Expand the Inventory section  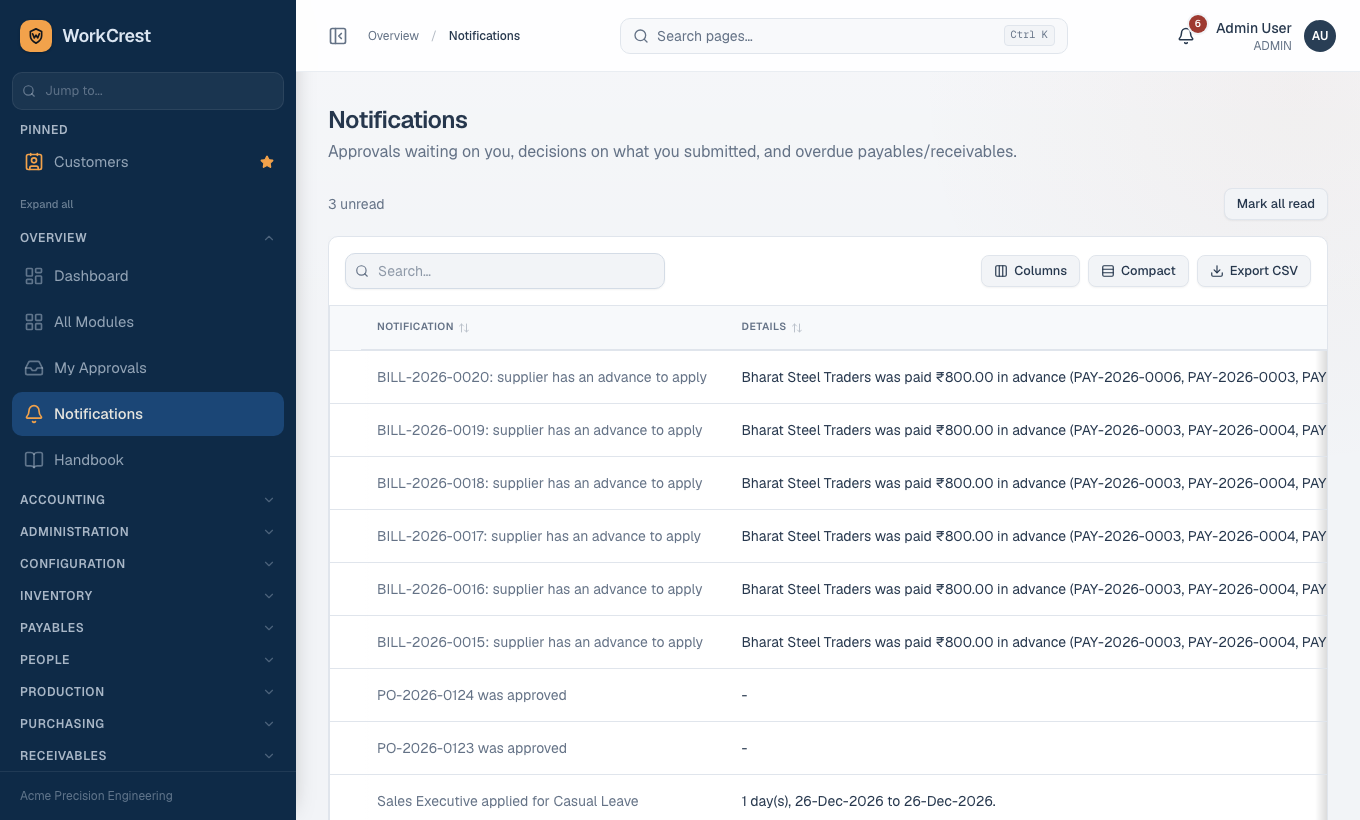pyautogui.click(x=148, y=596)
